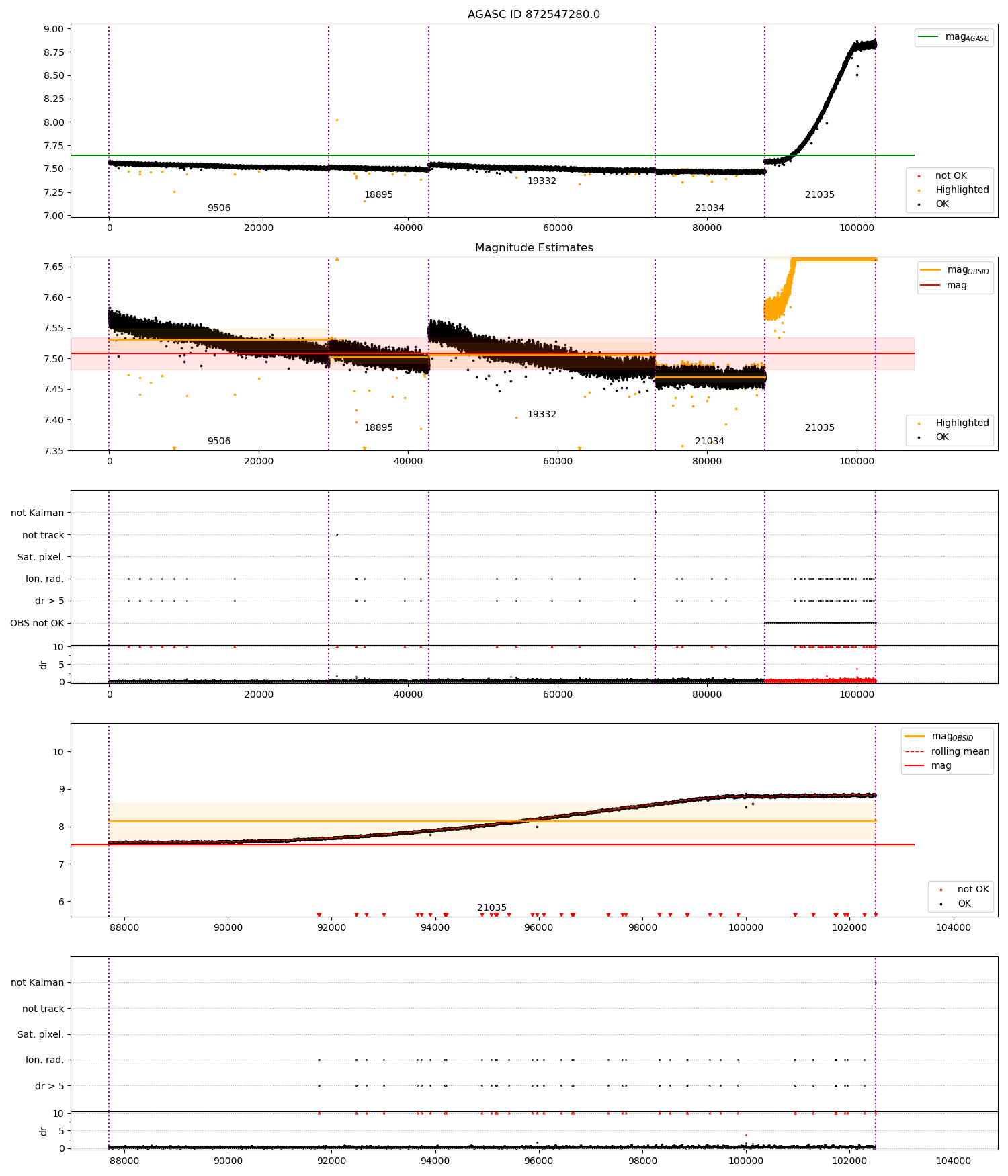Image resolution: width=1008 pixels, height=1176 pixels.
Task: Click "not Kalman" label in the third plot
Action: (x=38, y=513)
